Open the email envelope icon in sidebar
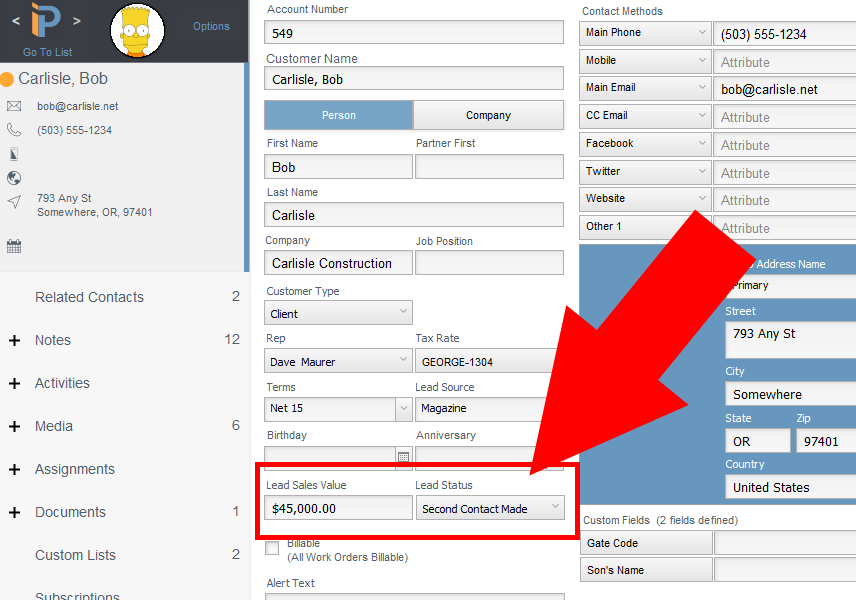This screenshot has height=600, width=856. click(x=13, y=106)
